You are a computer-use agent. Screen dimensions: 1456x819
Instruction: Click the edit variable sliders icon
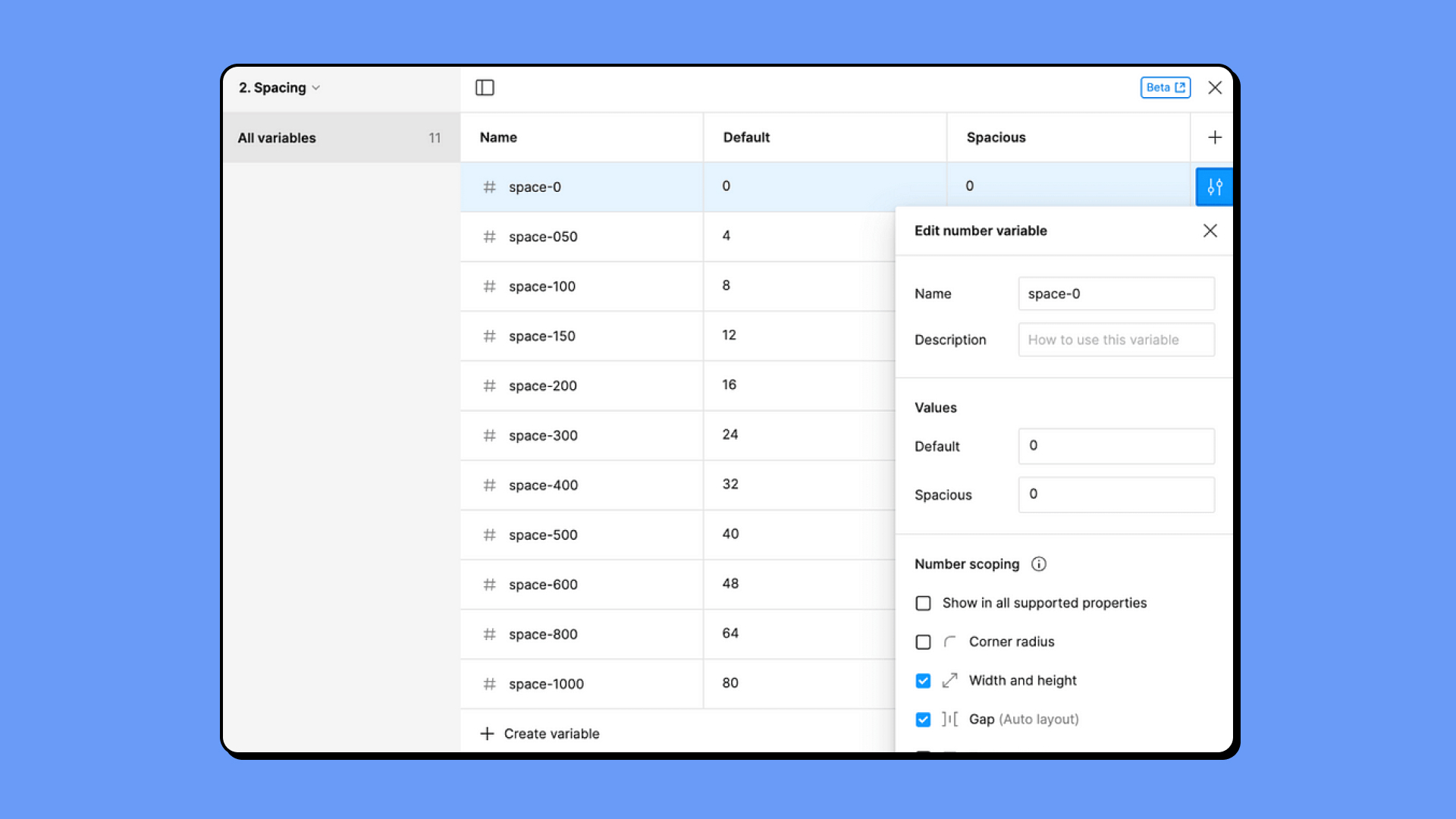(x=1214, y=187)
